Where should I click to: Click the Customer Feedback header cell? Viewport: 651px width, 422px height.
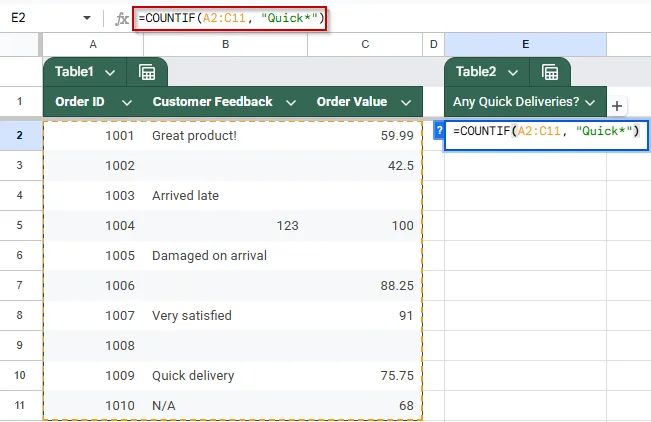[225, 102]
